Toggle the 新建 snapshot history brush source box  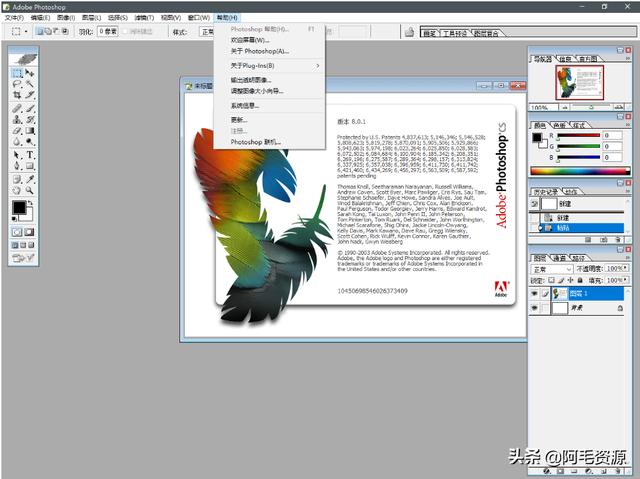tap(534, 203)
